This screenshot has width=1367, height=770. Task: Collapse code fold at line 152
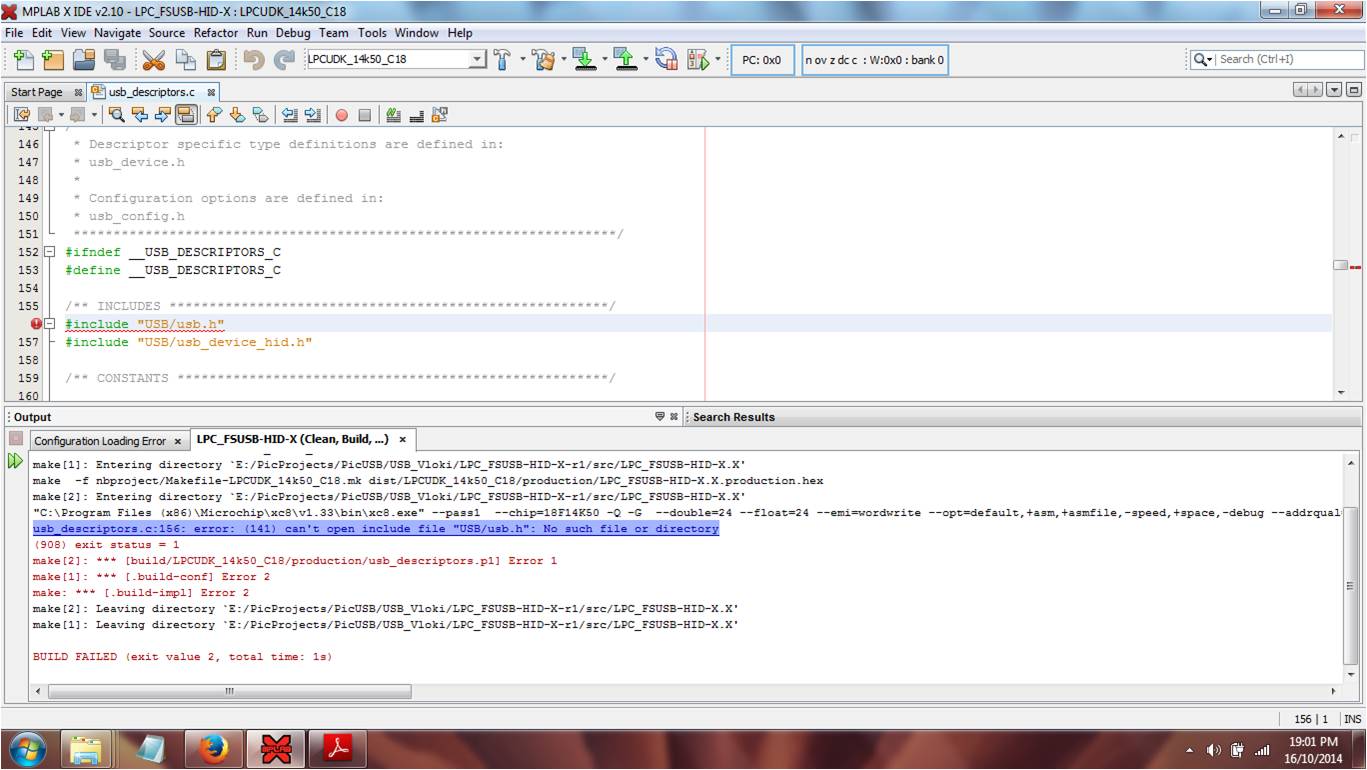point(50,252)
